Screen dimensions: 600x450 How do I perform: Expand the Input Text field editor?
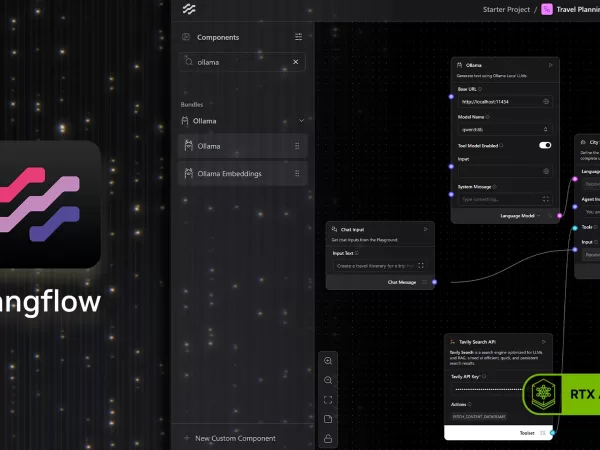click(x=421, y=266)
